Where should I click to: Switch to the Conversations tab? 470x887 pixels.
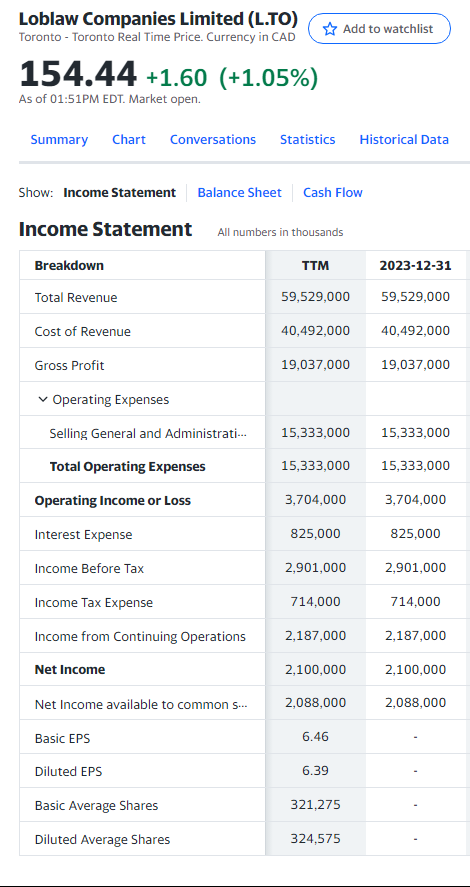pos(213,140)
